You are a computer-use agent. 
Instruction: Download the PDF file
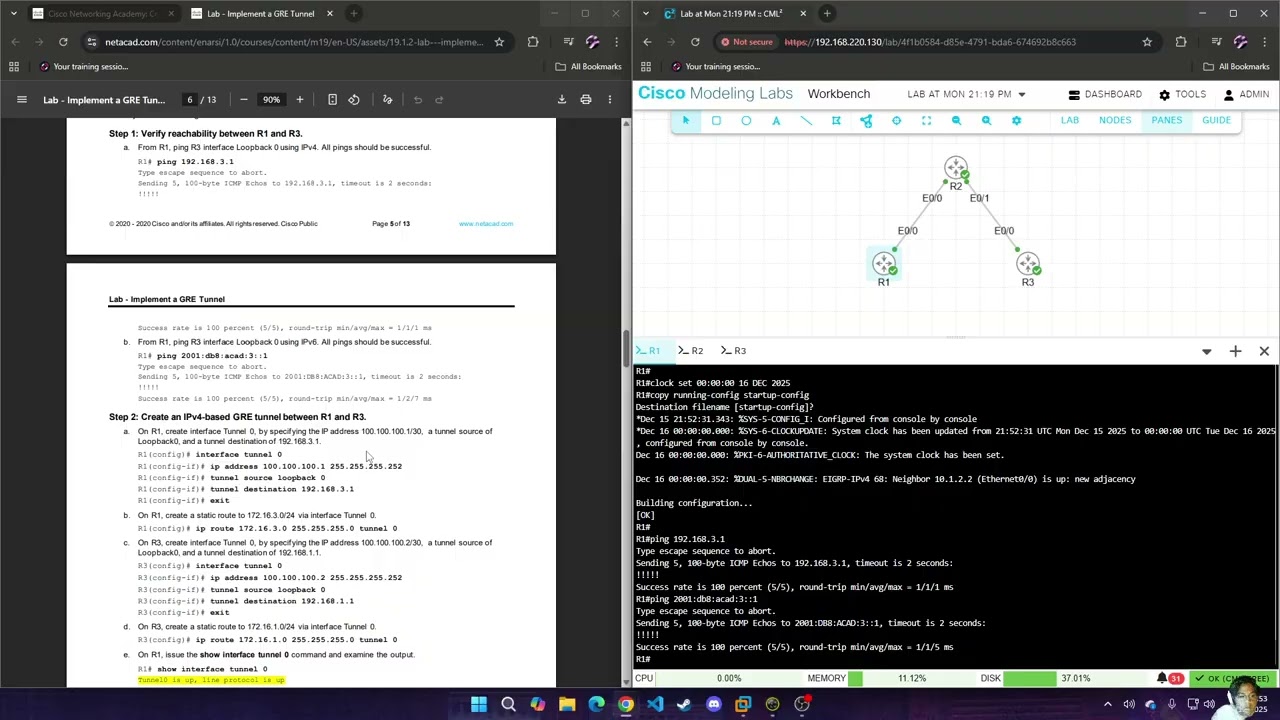[561, 99]
